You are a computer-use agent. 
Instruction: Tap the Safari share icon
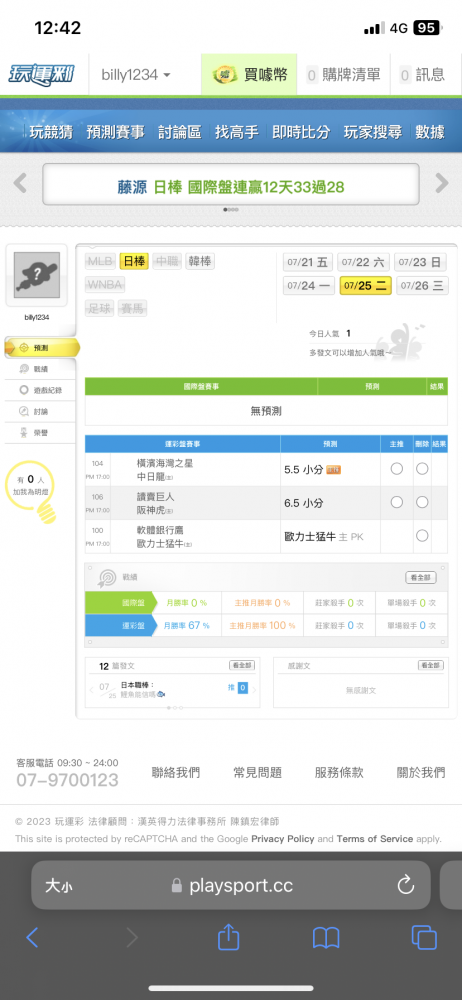[228, 937]
